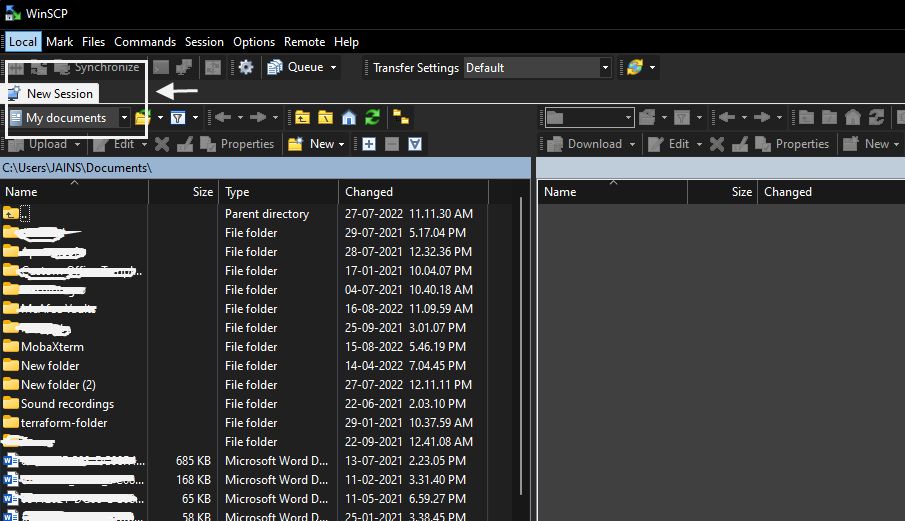The height and width of the screenshot is (521, 905).
Task: Click the local rename icon
Action: pyautogui.click(x=185, y=144)
